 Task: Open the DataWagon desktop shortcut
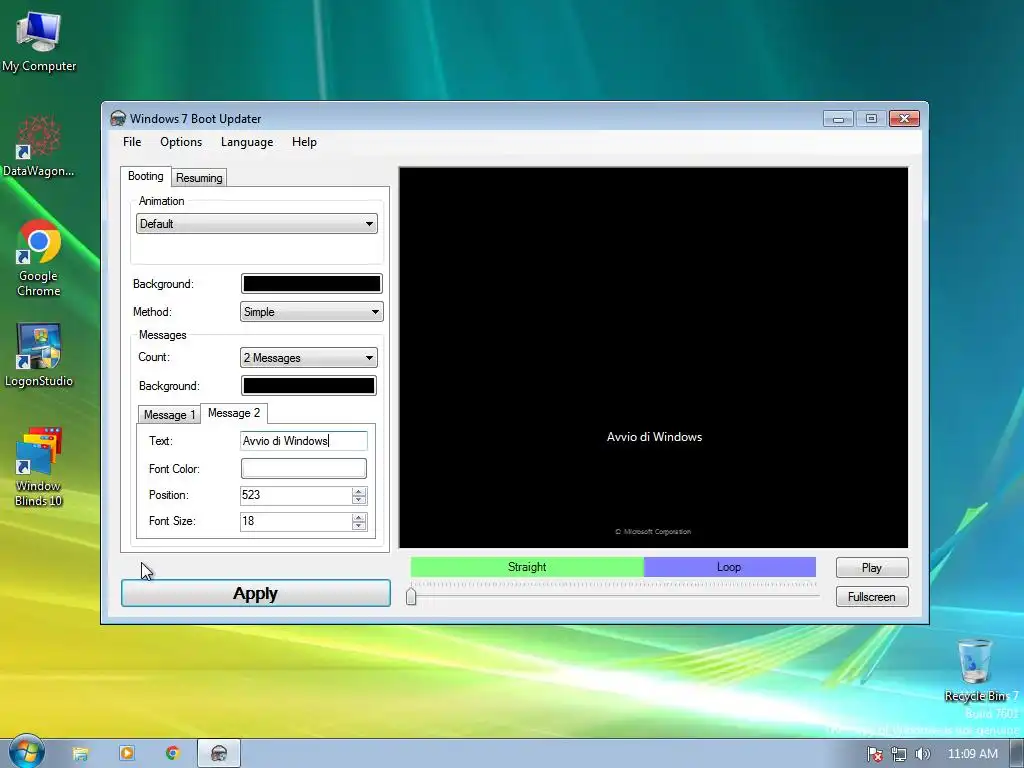pos(39,146)
